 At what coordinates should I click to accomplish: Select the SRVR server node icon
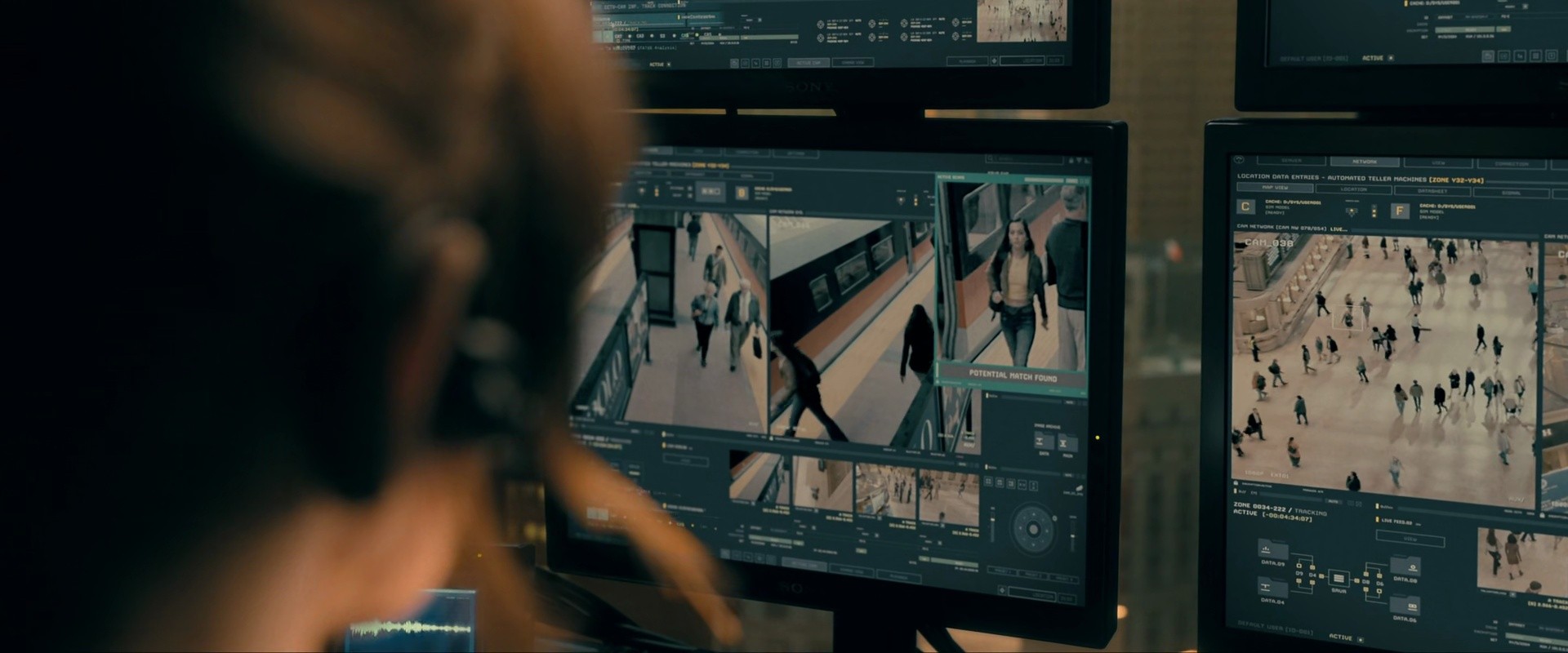pos(1339,578)
